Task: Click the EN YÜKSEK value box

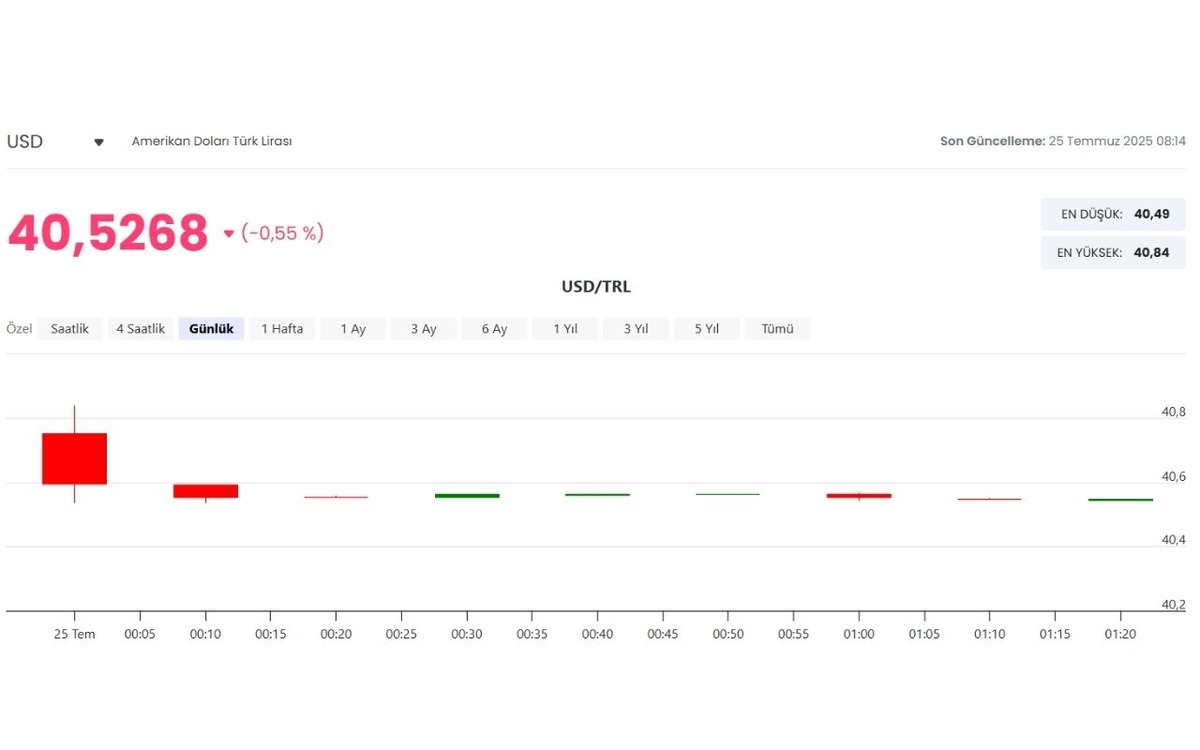Action: click(1113, 253)
